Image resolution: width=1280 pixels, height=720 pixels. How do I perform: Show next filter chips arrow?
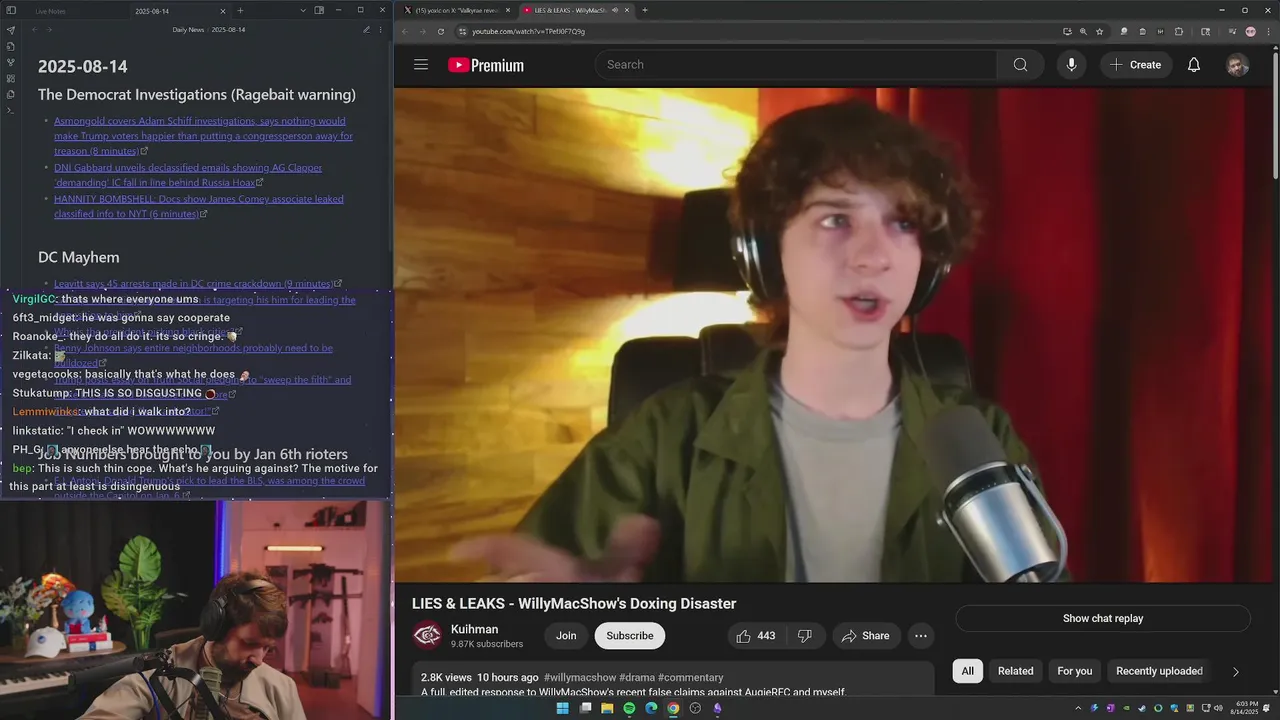1236,672
